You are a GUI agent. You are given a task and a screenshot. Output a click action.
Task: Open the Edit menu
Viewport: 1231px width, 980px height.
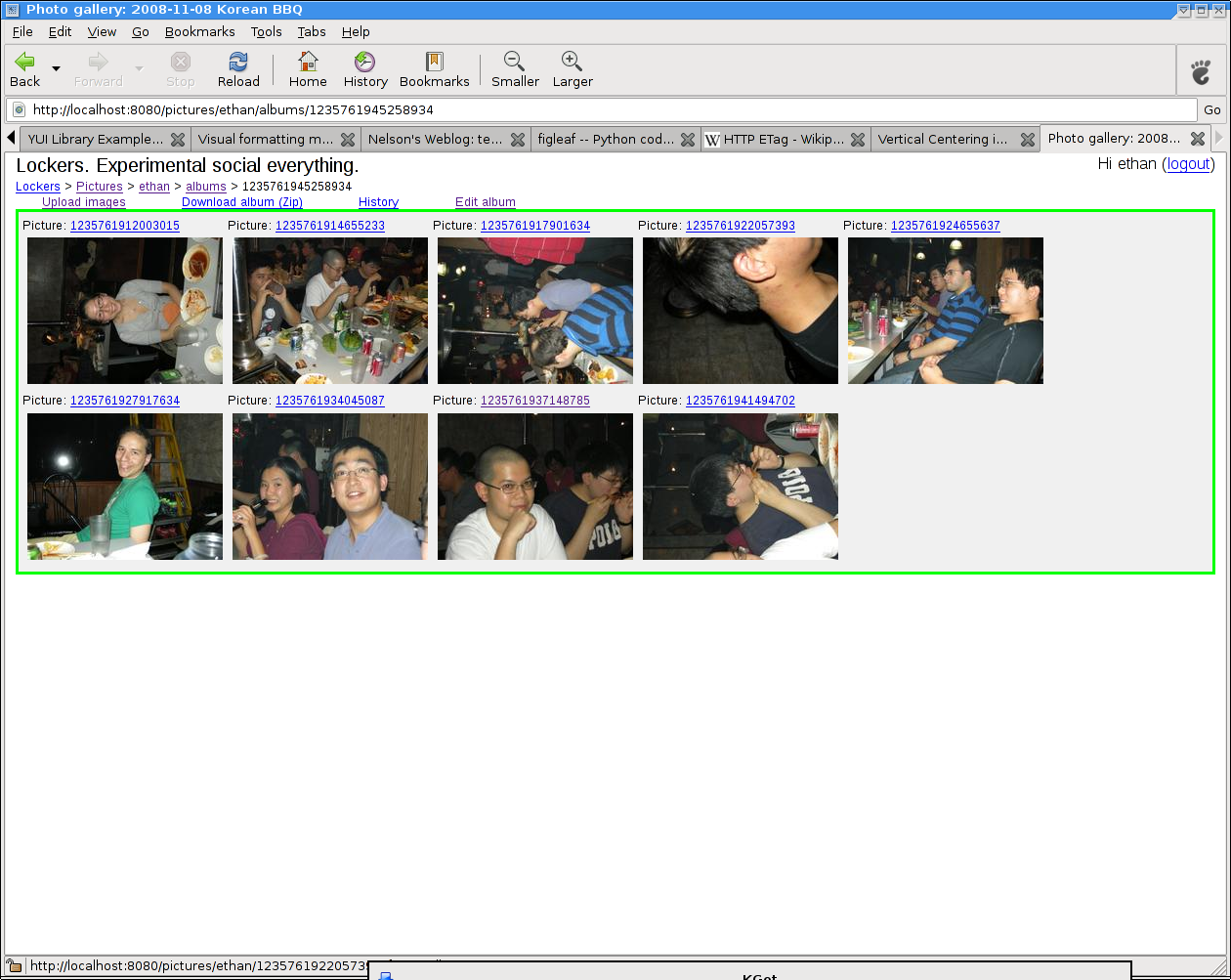tap(61, 31)
